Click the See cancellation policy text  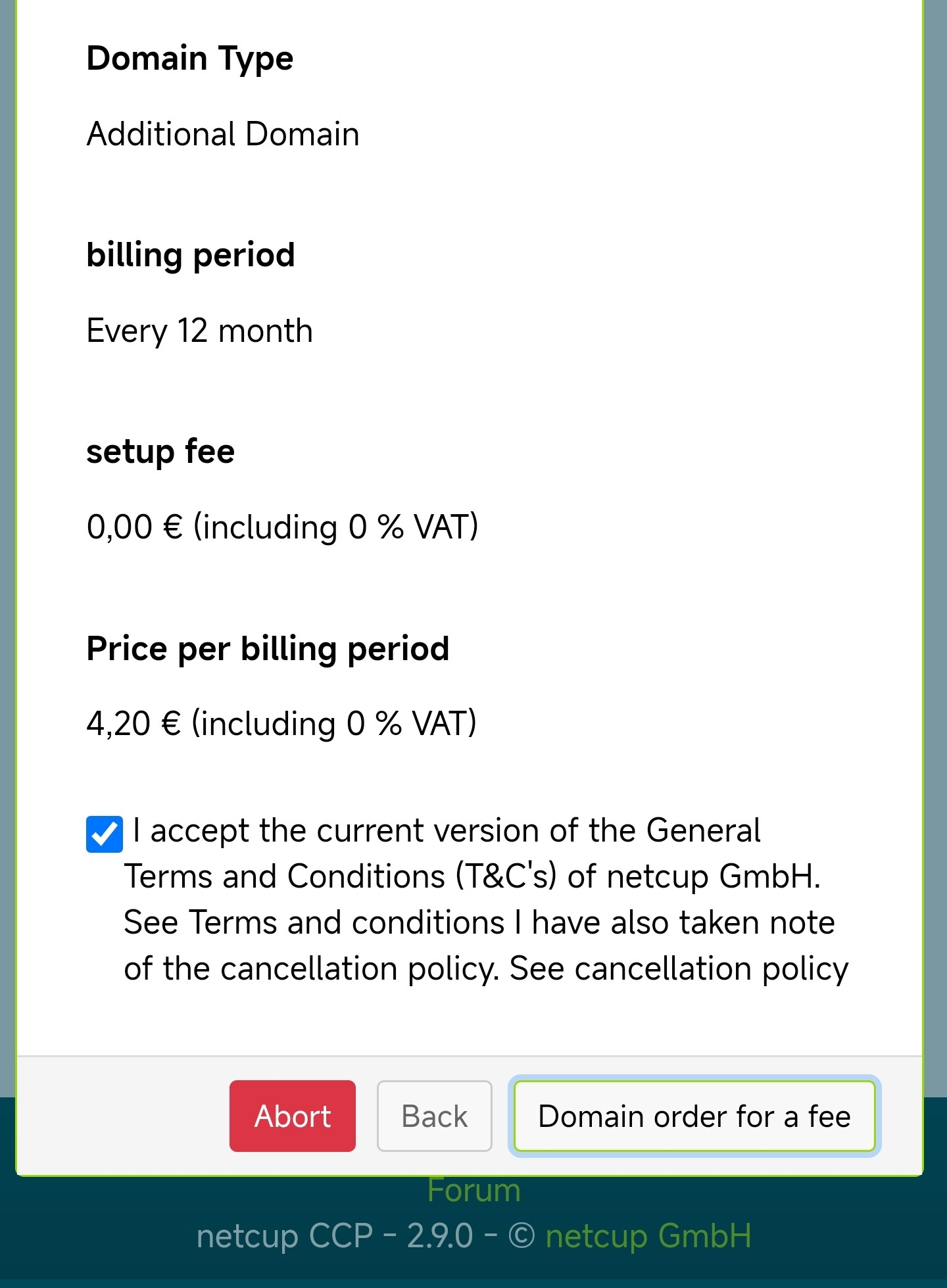(x=679, y=968)
